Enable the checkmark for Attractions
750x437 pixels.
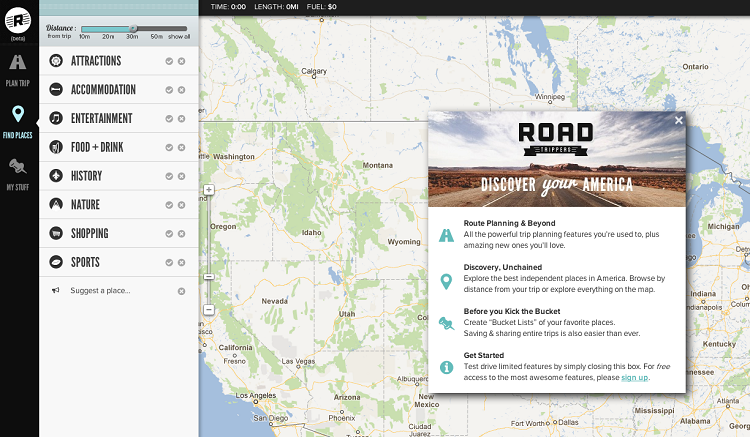169,61
